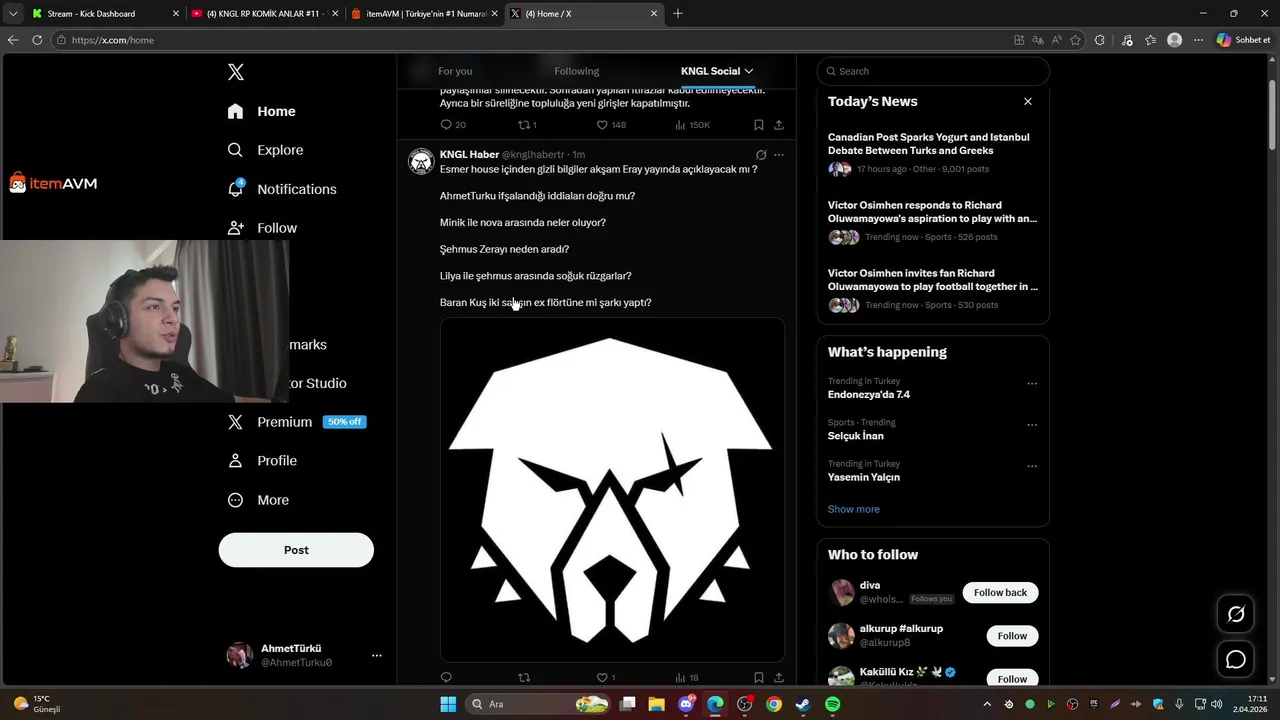
Task: Like the top post with 148 likes
Action: click(611, 125)
